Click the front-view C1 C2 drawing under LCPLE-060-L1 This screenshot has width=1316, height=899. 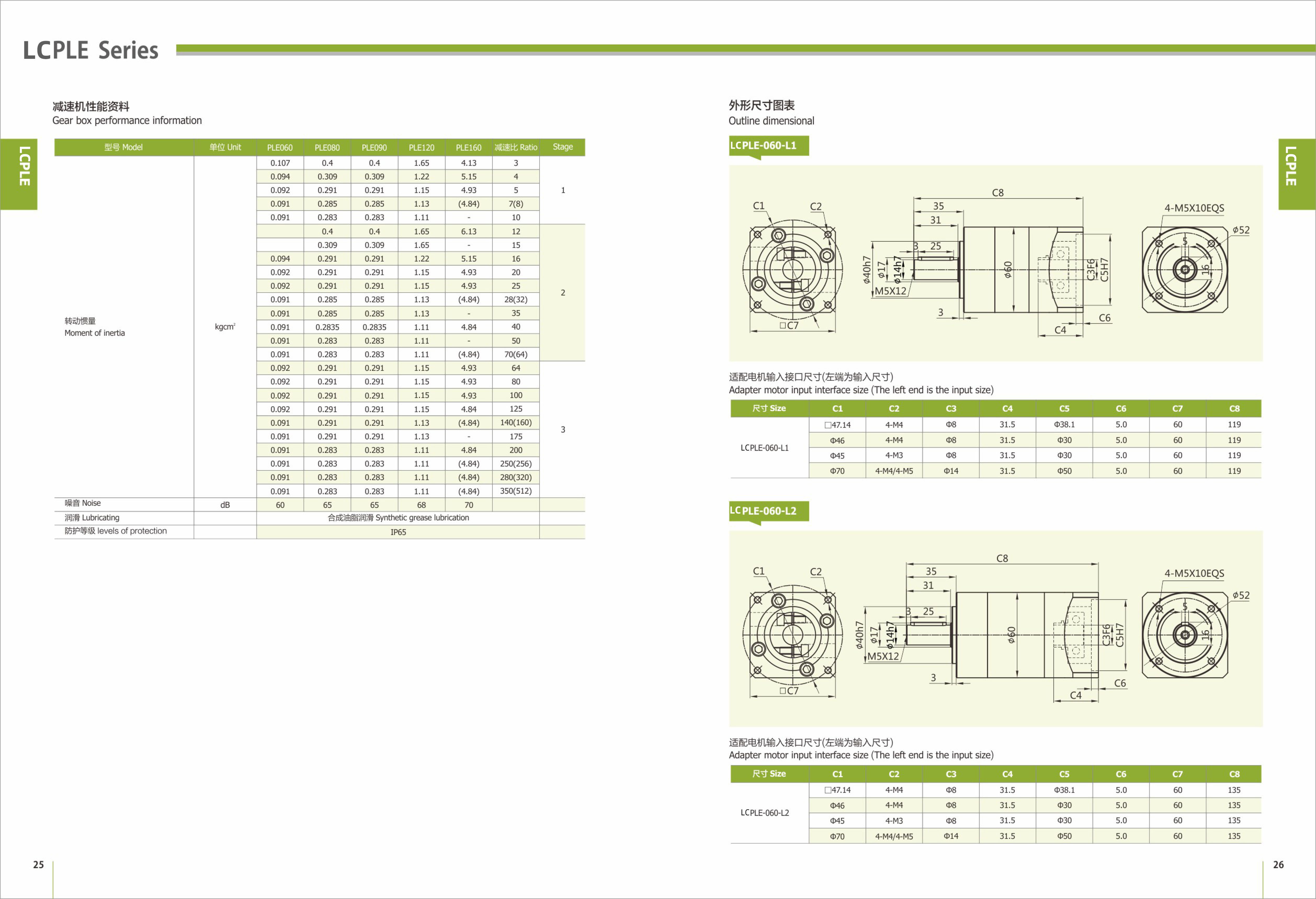(792, 270)
